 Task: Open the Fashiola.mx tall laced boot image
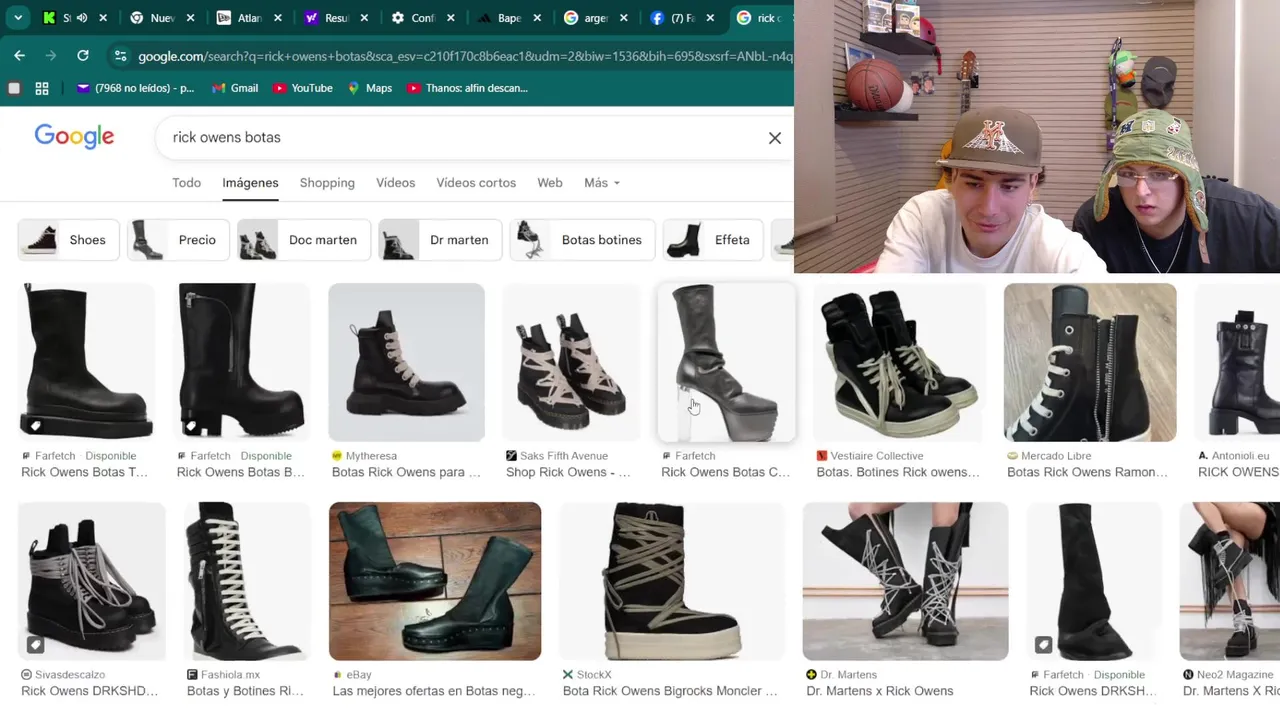[247, 581]
